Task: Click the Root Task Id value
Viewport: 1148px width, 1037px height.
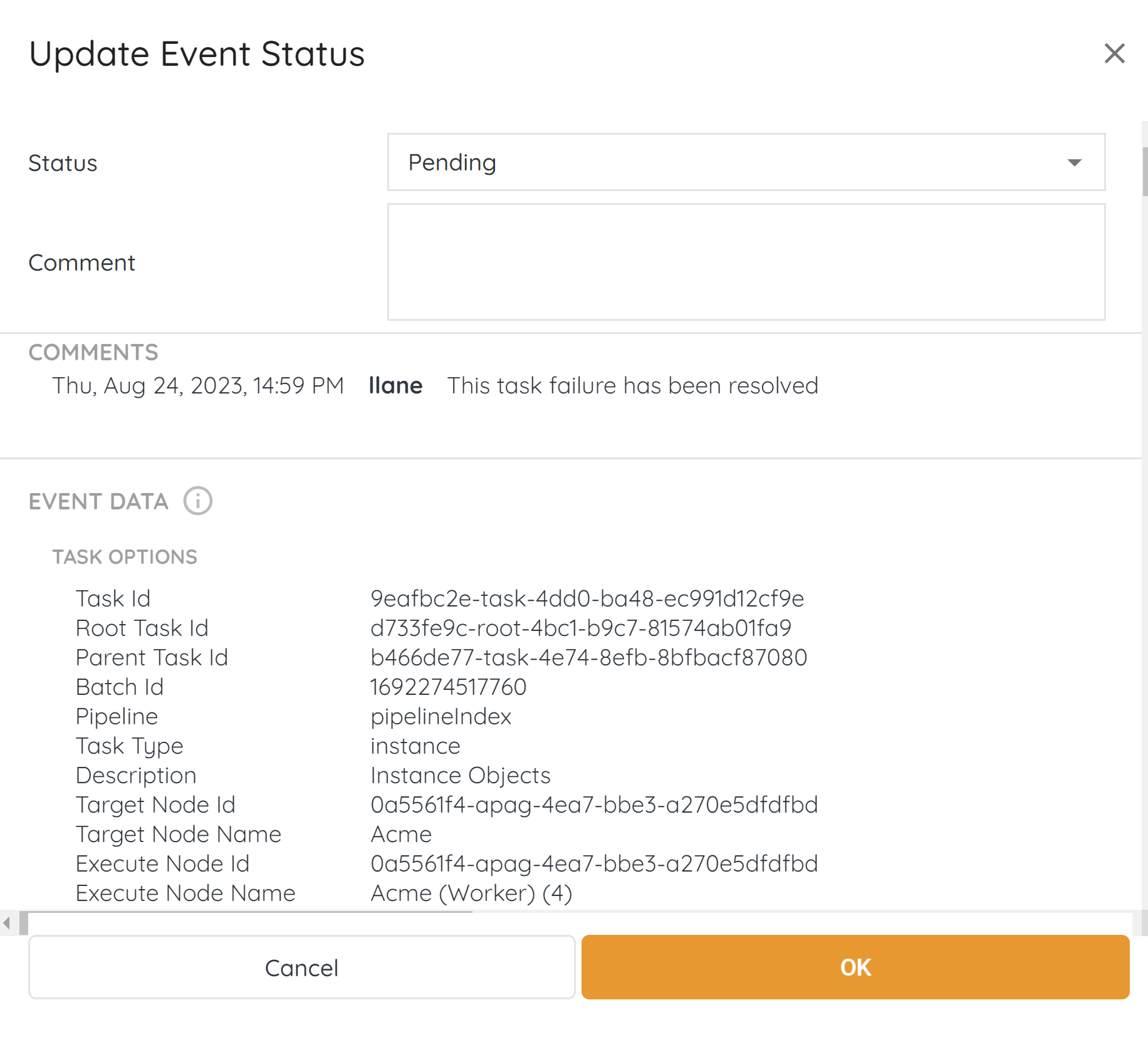Action: click(x=580, y=628)
